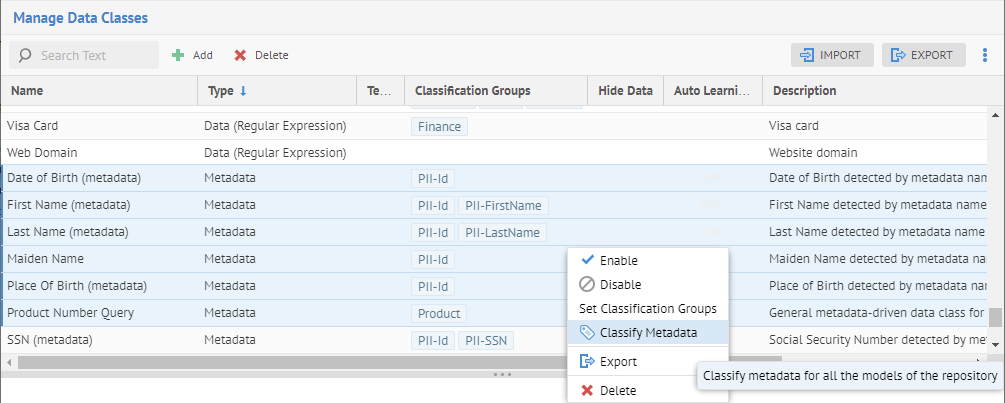Open Set Classification Groups menu entry
1005x403 pixels.
click(647, 308)
